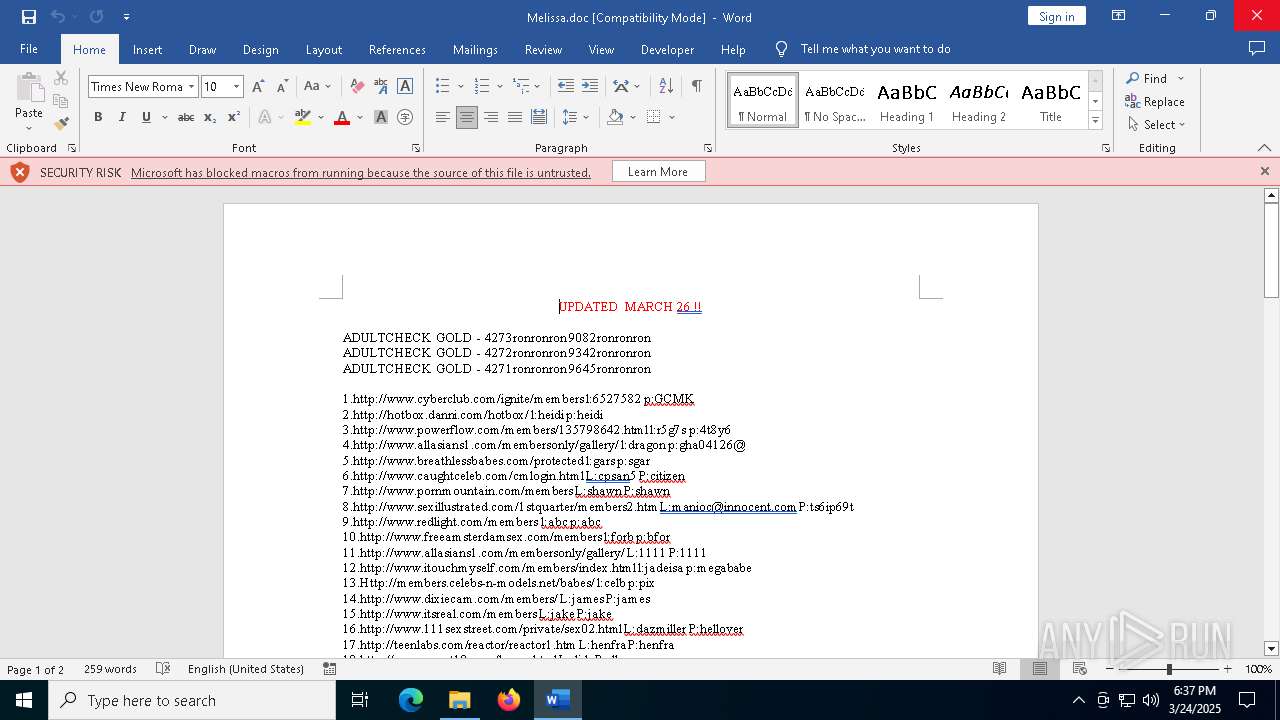Click the proofing errors status bar icon
This screenshot has width=1280, height=720.
click(x=164, y=669)
